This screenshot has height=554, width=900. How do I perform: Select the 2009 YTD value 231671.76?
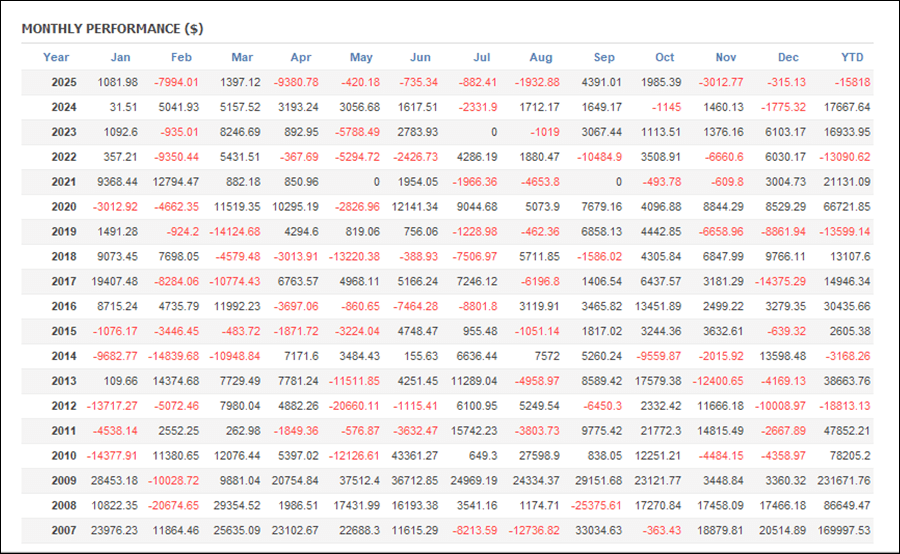844,481
